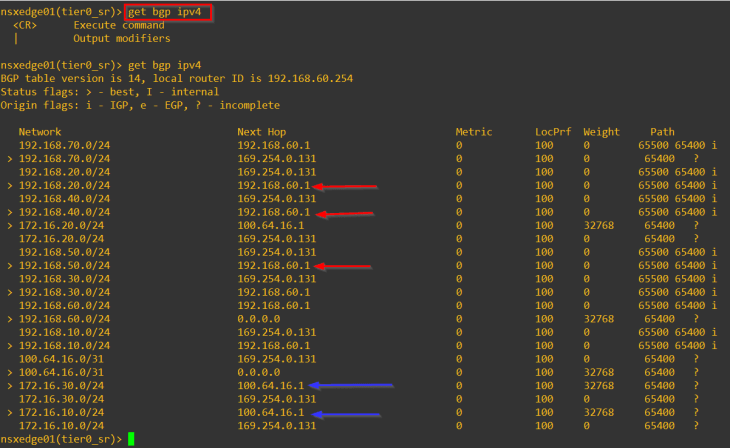Click the red arrow on the 192.168.50.0/24 row

tap(343, 266)
